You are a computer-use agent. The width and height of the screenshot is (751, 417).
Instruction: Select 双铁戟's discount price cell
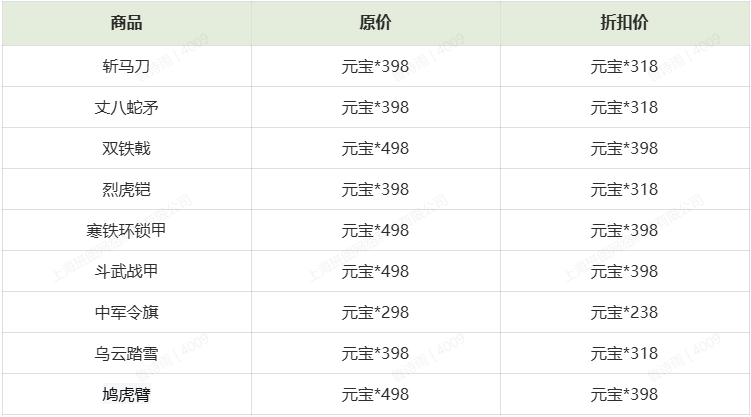pyautogui.click(x=624, y=149)
